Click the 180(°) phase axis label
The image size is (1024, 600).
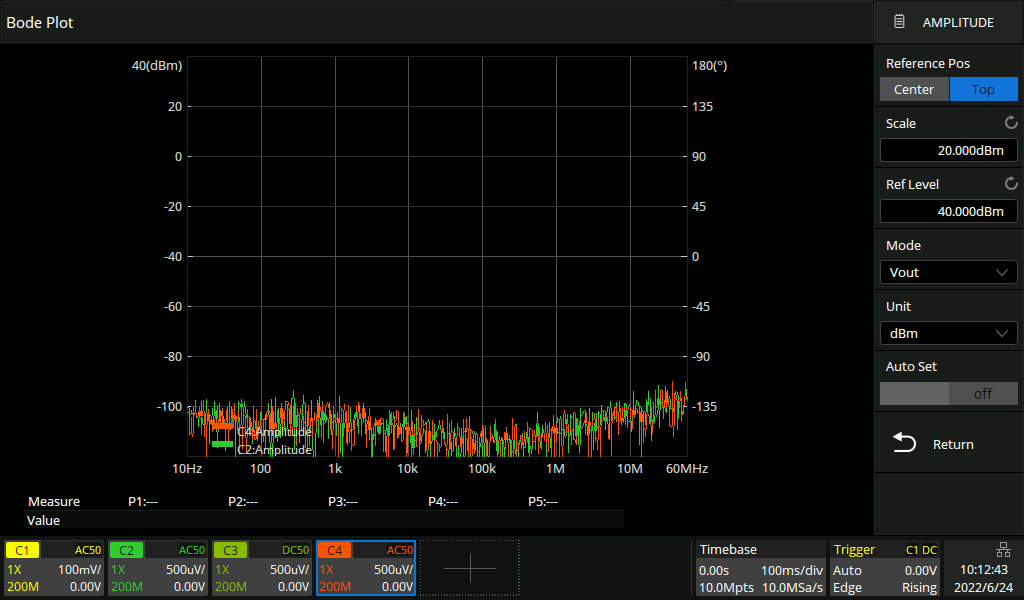point(709,65)
